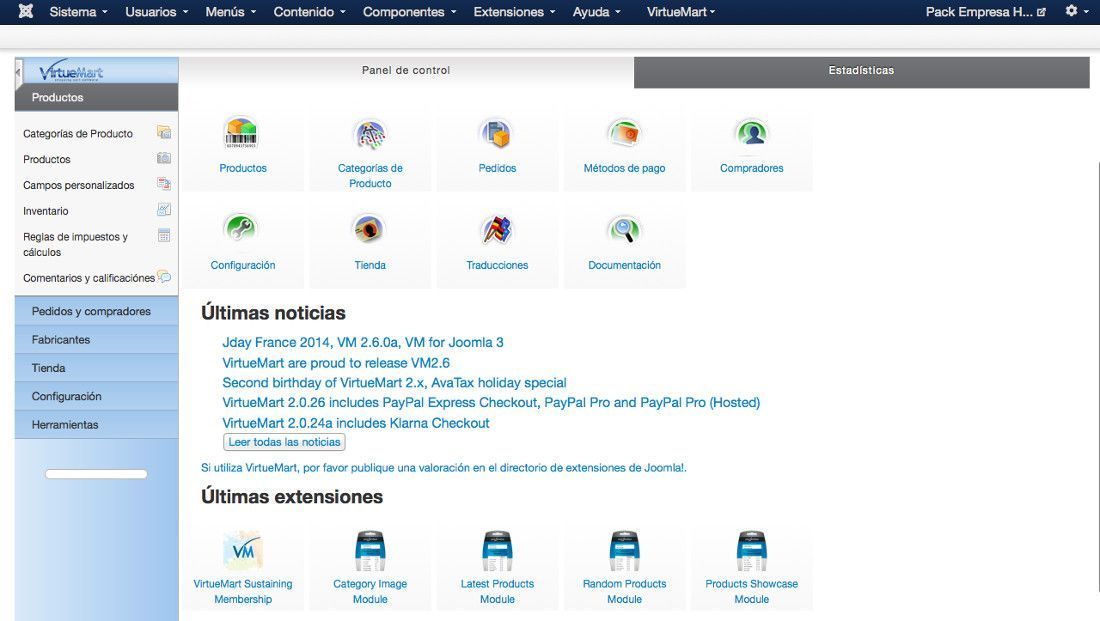Click Campos personalizados in sidebar

click(x=79, y=185)
